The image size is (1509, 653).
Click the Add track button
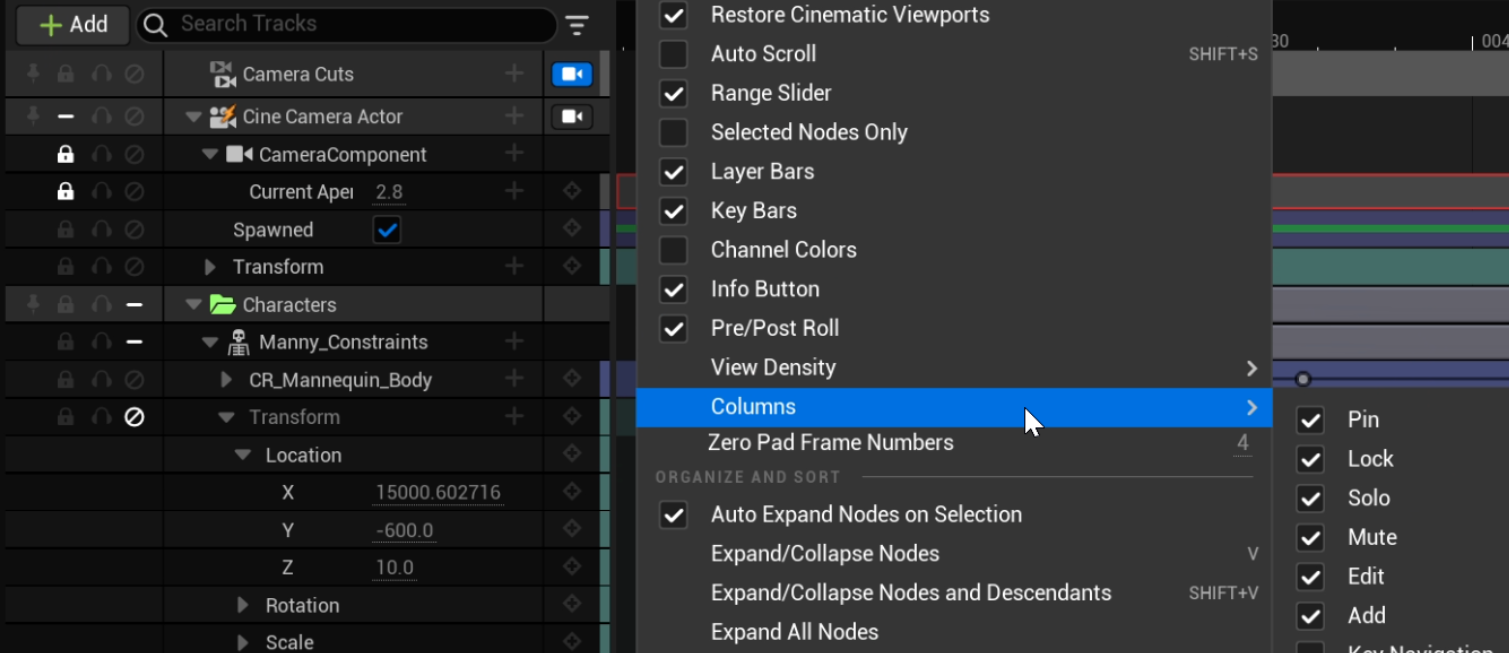click(x=72, y=25)
